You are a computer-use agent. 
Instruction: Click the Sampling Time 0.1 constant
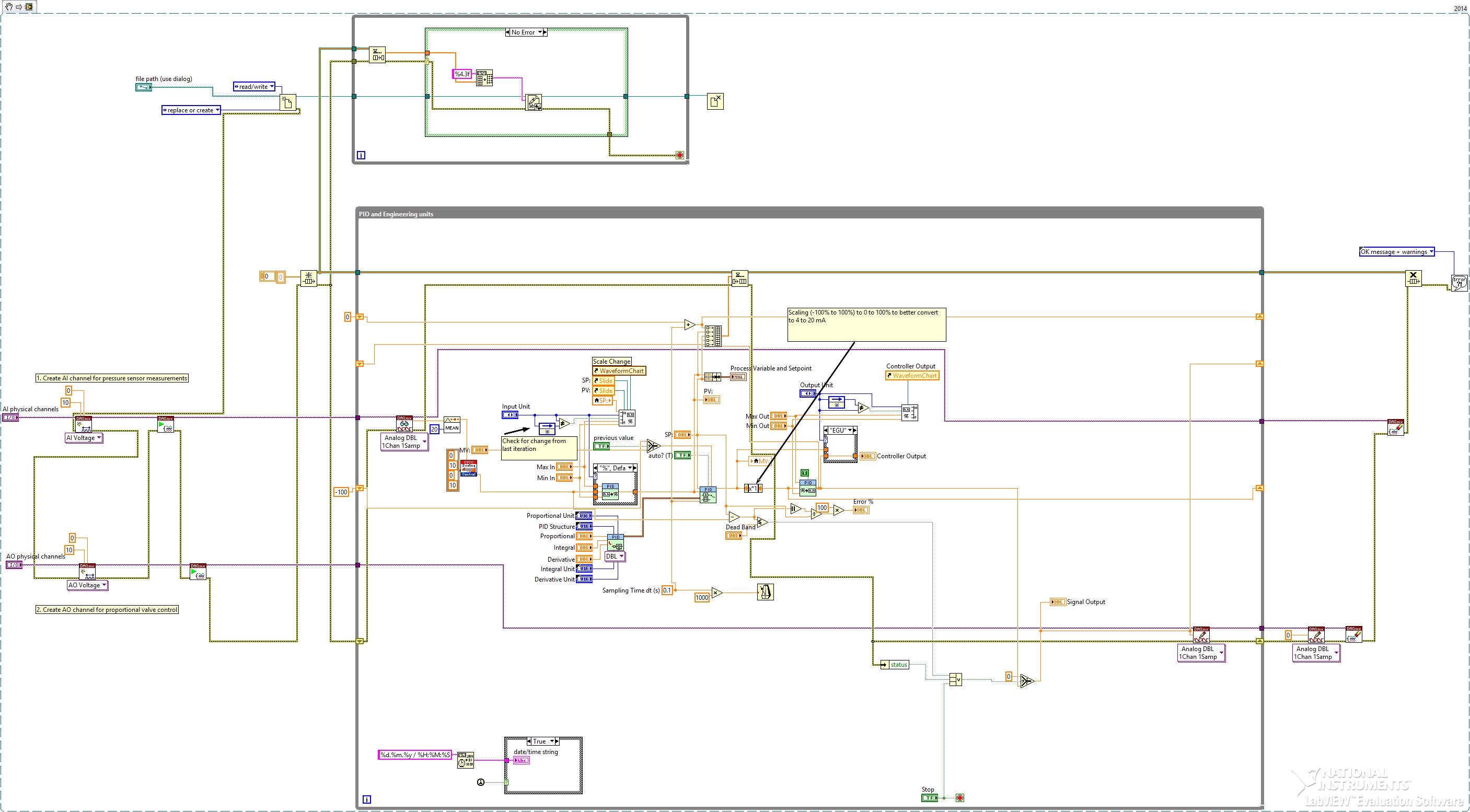click(667, 590)
